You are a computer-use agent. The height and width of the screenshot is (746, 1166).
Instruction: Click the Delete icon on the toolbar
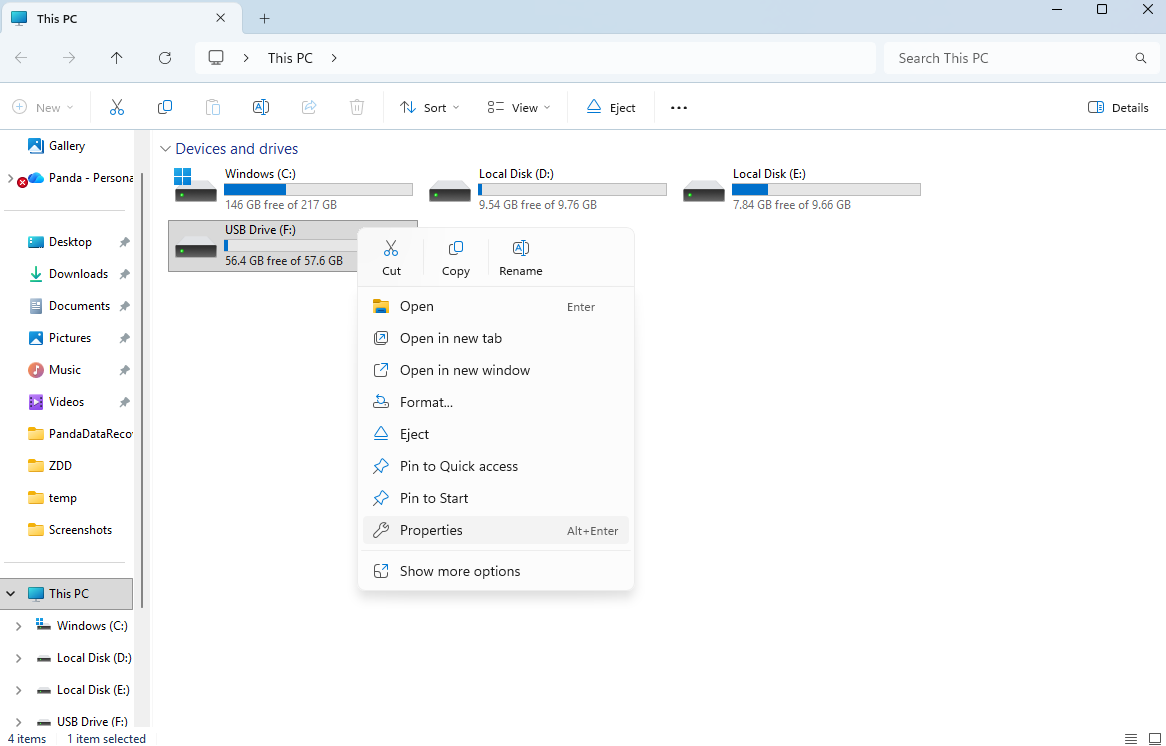(357, 107)
